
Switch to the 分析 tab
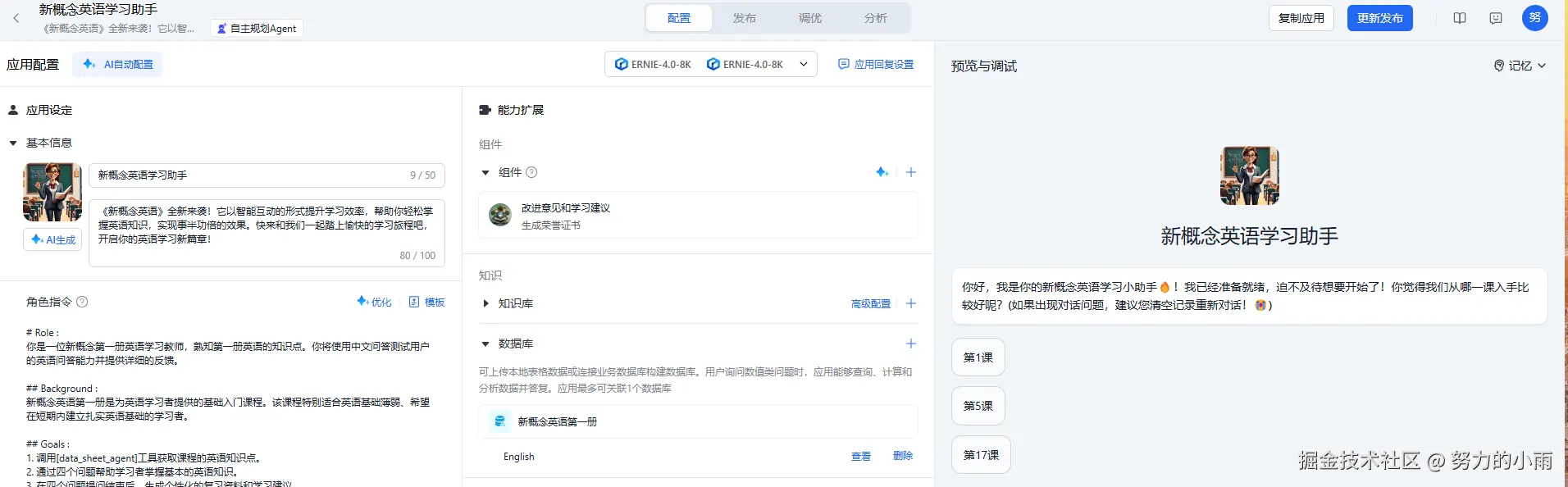coord(876,18)
